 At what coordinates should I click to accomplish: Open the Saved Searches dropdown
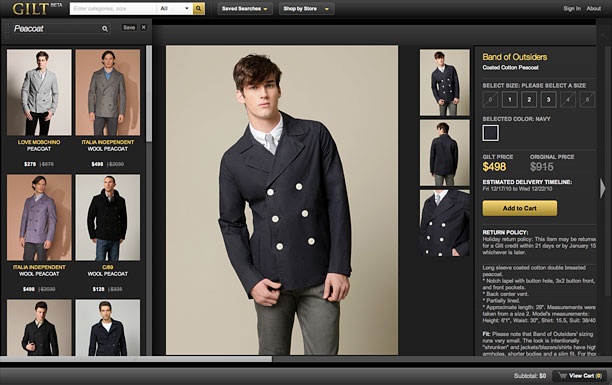coord(245,9)
